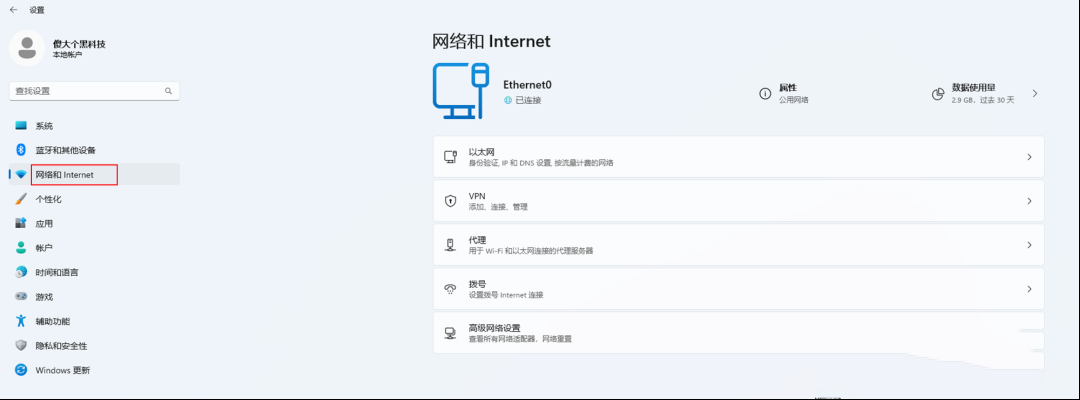Go to 应用 settings category
The width and height of the screenshot is (1080, 400).
(94, 224)
